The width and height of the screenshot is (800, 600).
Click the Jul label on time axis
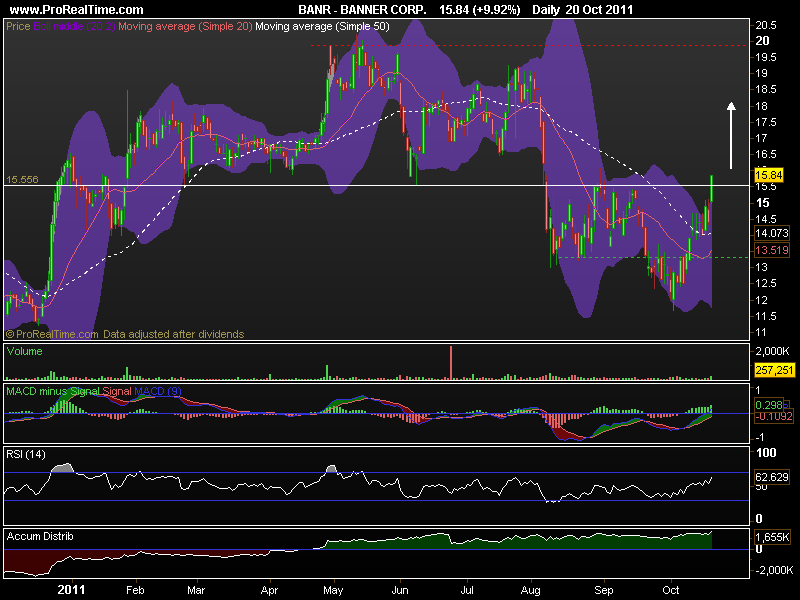point(467,590)
